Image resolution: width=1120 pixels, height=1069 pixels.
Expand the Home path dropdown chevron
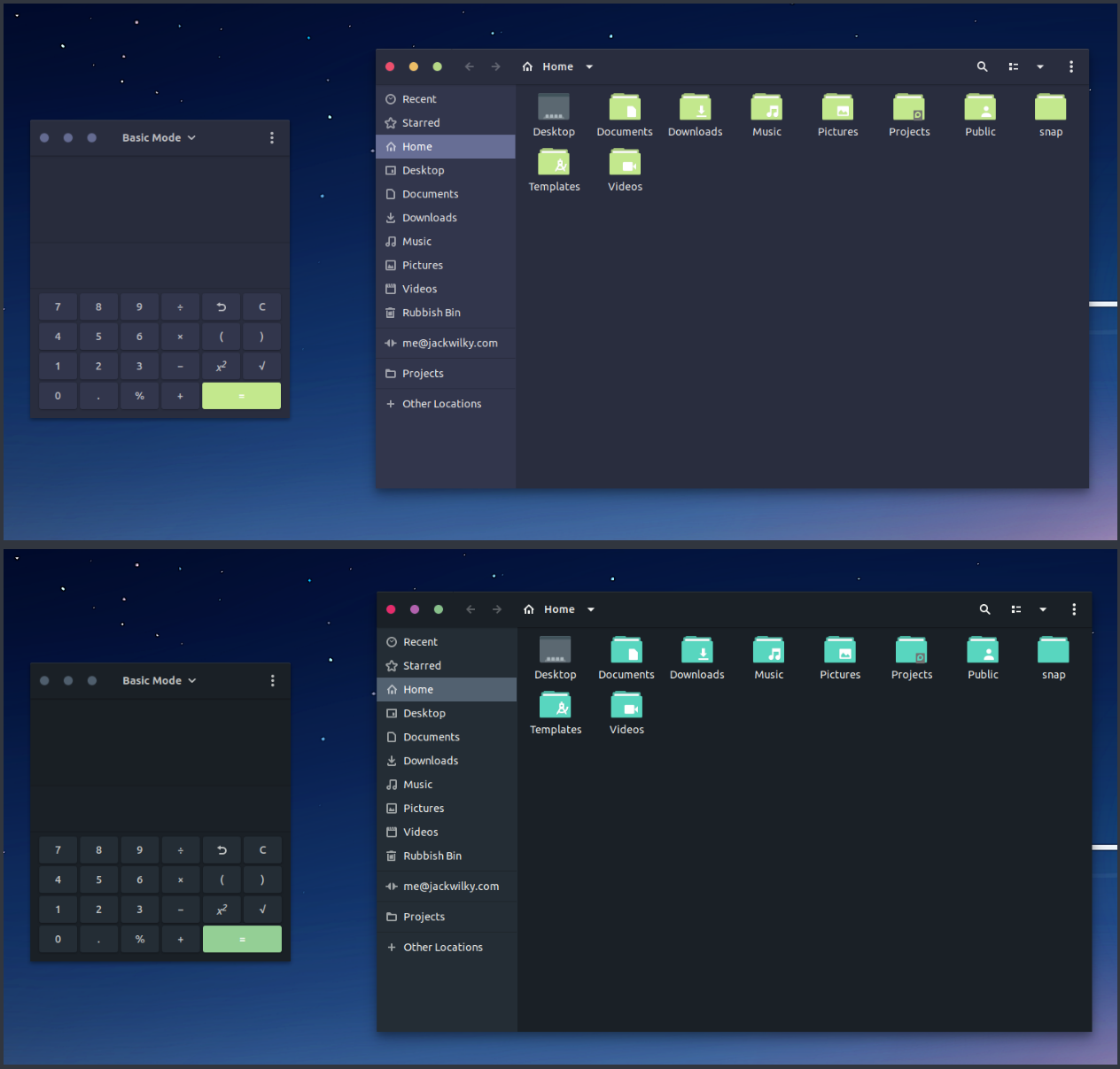[x=589, y=66]
